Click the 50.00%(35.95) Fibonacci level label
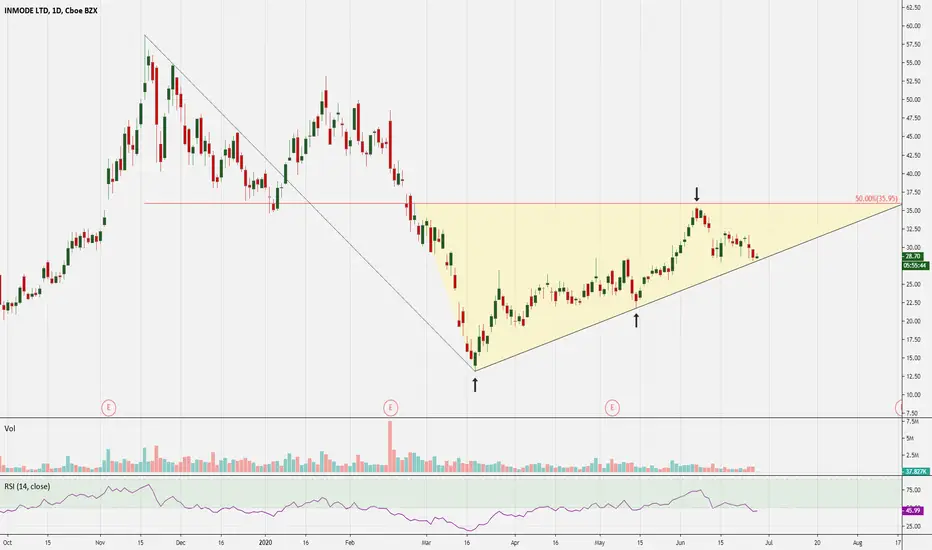 pos(876,199)
